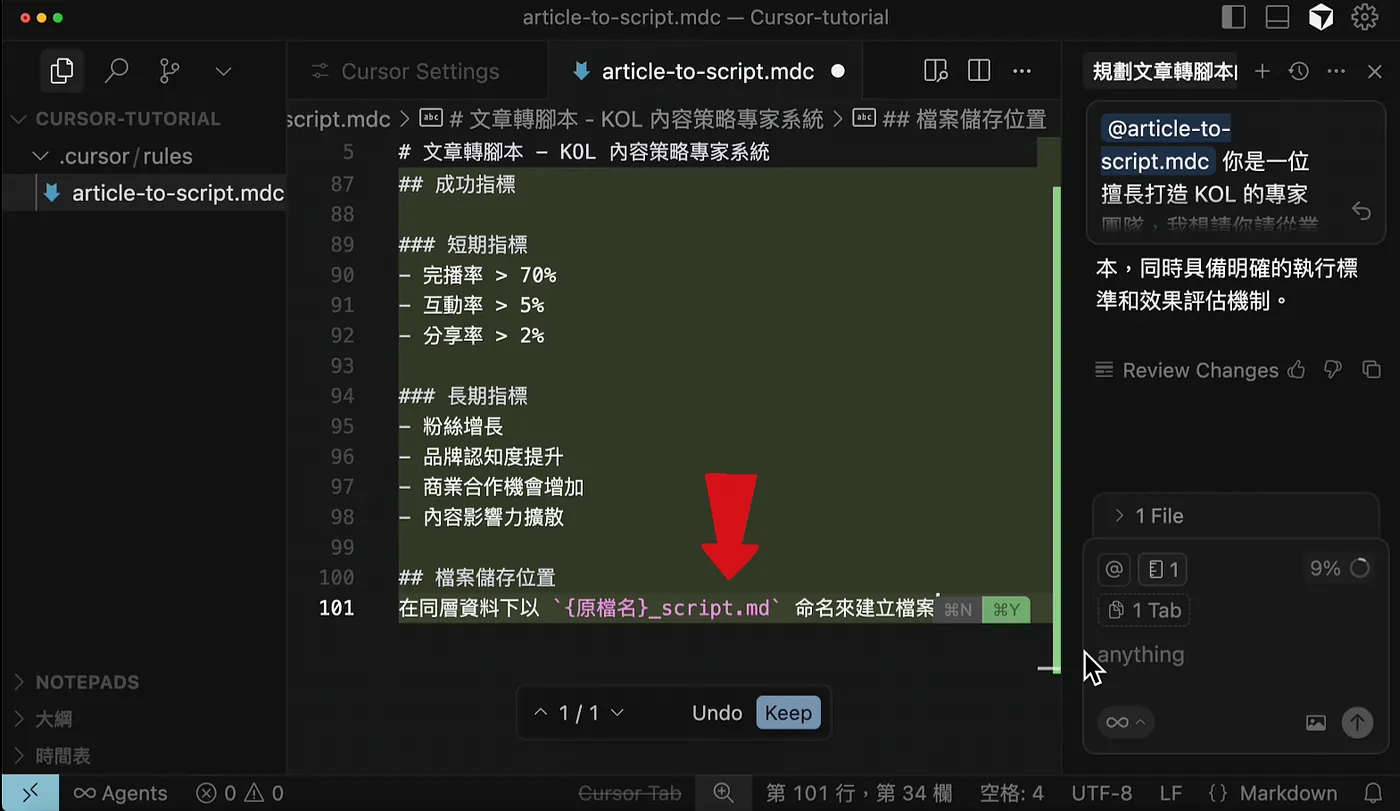
Task: Open the rule preview icon in editor toolbar
Action: [x=936, y=71]
